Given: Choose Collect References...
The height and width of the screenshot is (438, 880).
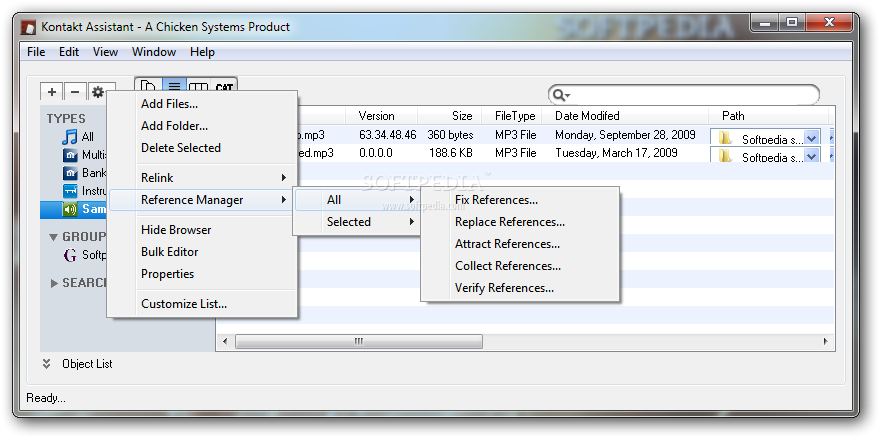Looking at the screenshot, I should 520,266.
